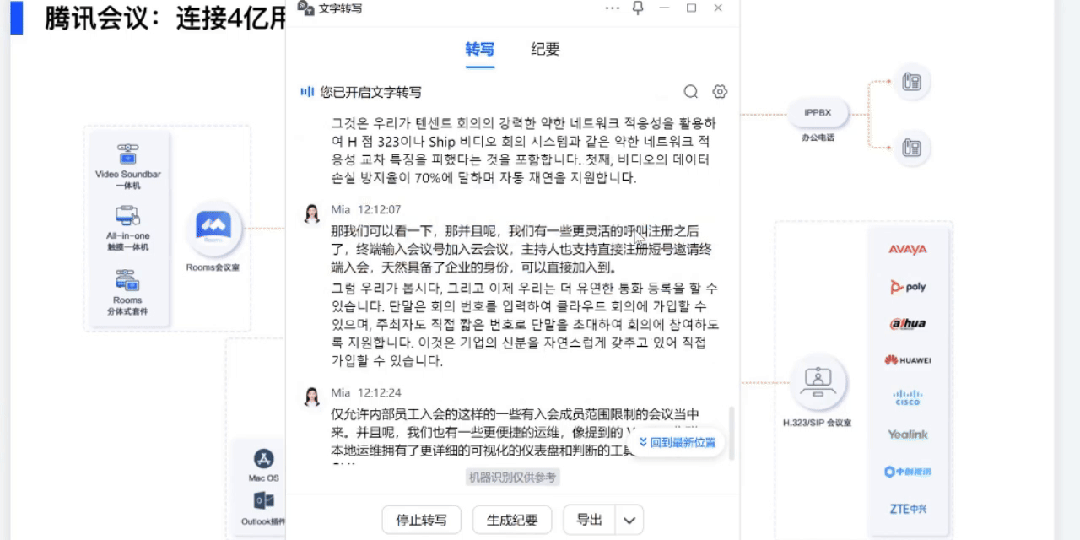Viewport: 1080px width, 540px height.
Task: Click Mia's avatar at 12:12:24
Action: pyautogui.click(x=312, y=397)
